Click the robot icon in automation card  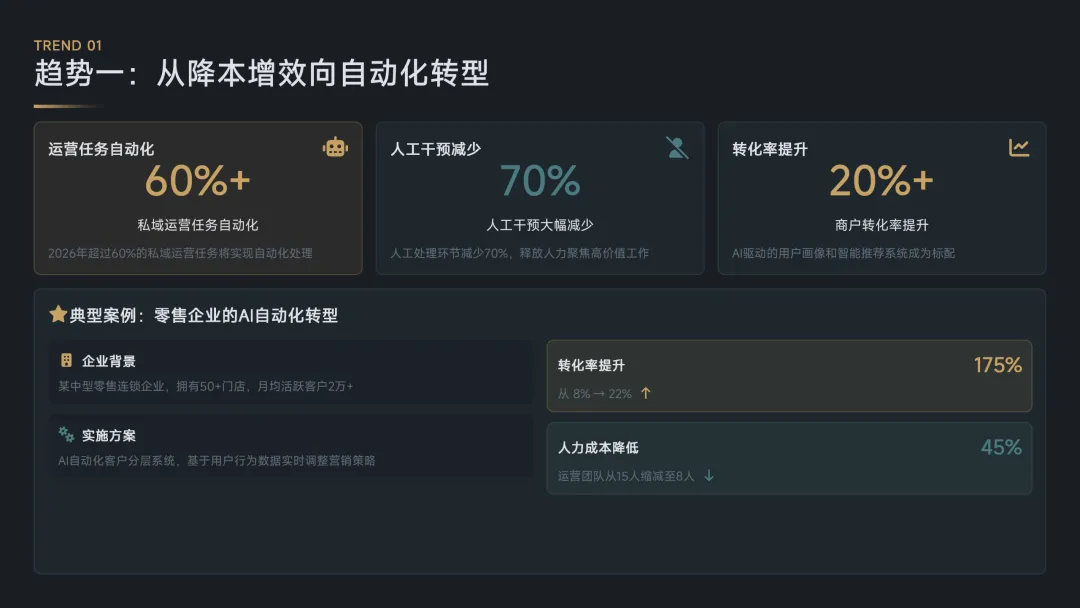coord(335,148)
